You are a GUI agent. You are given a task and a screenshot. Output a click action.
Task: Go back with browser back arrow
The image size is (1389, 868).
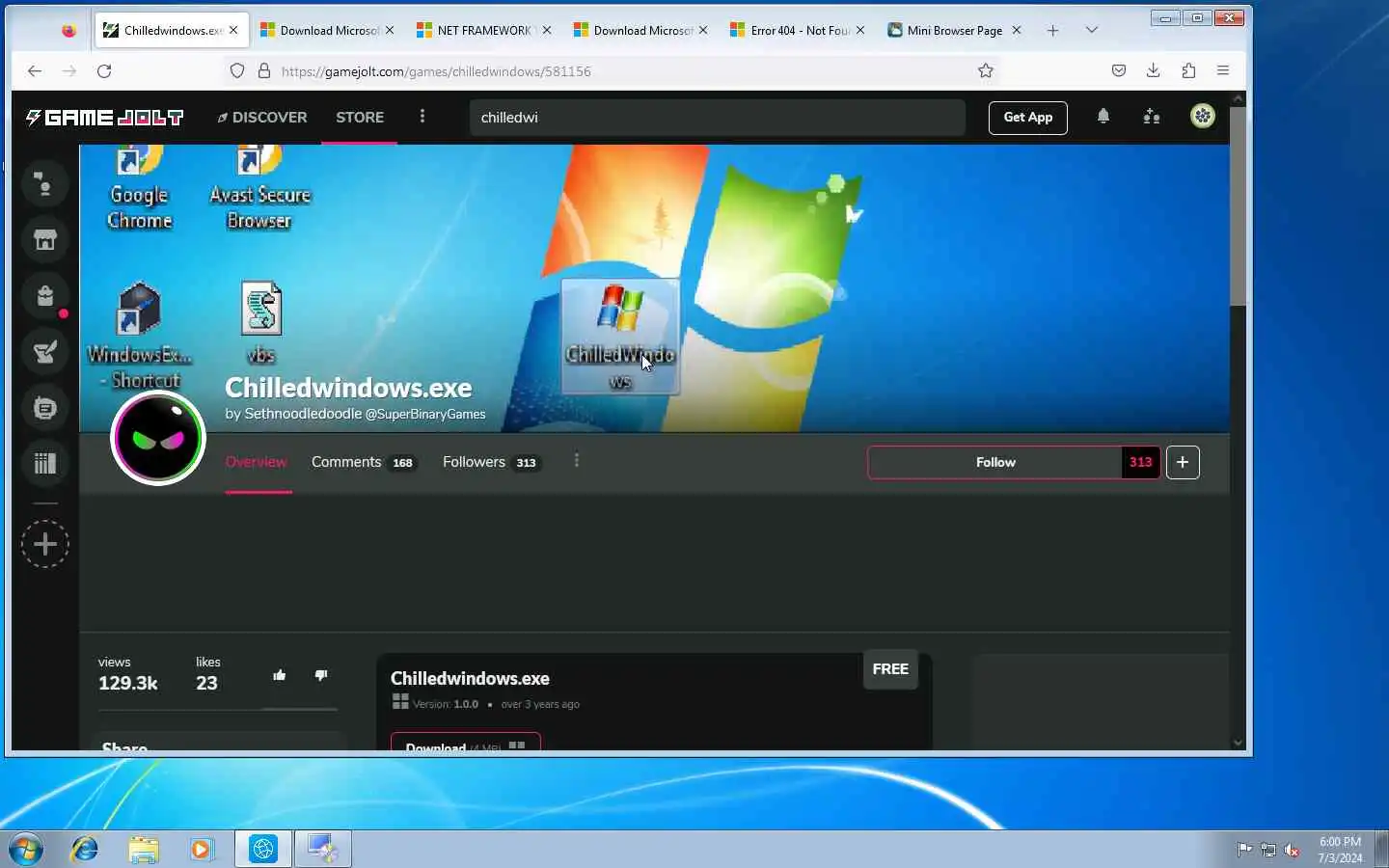(35, 70)
